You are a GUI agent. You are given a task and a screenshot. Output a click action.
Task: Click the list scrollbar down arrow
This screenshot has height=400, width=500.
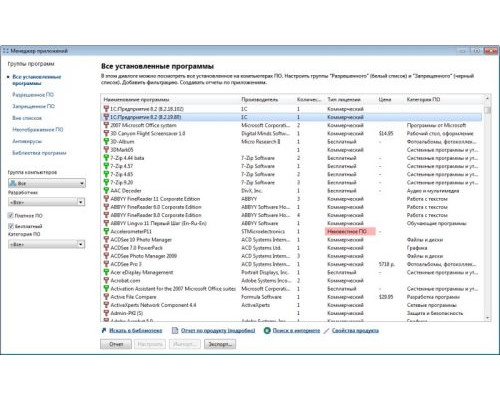click(x=487, y=318)
